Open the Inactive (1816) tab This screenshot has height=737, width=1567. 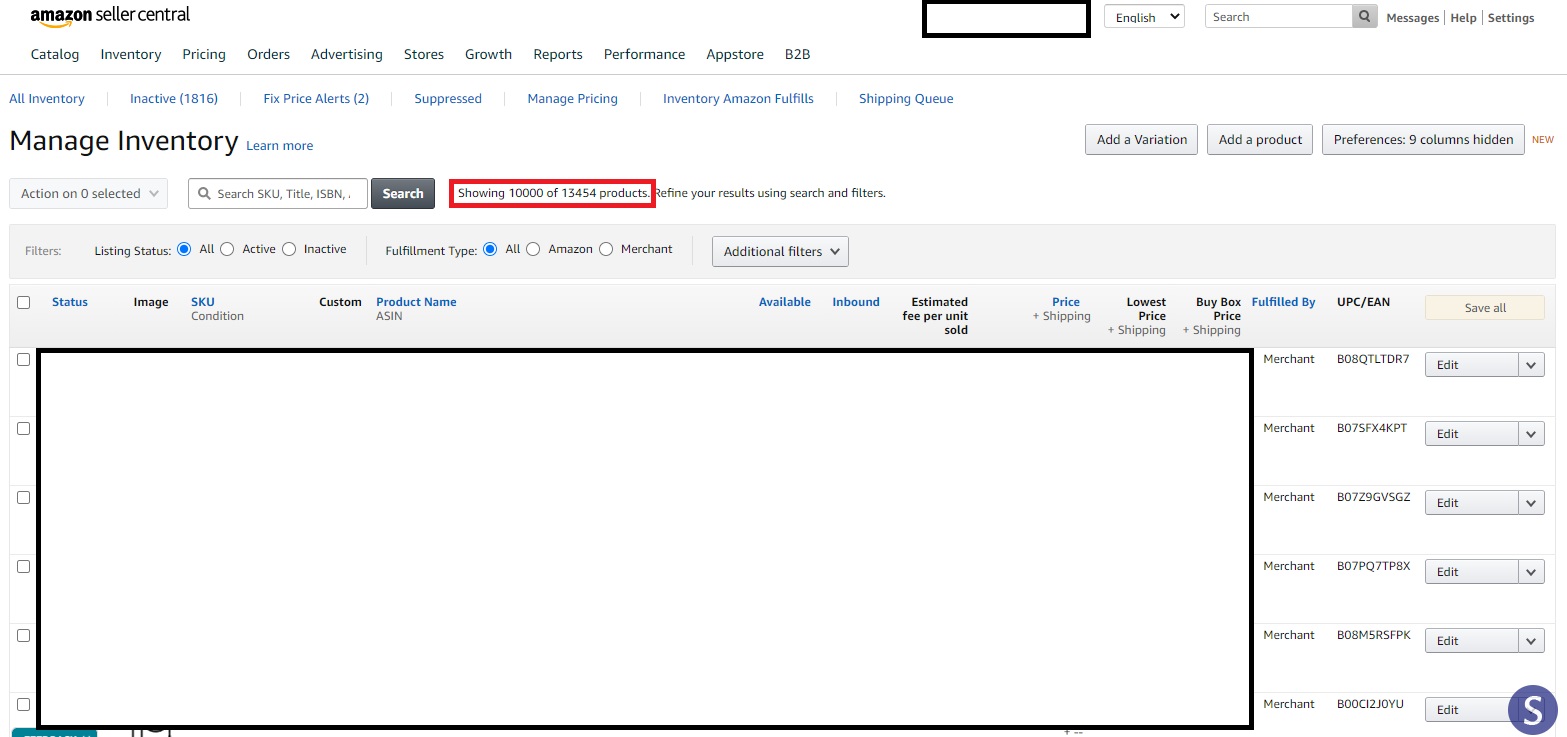click(x=174, y=99)
